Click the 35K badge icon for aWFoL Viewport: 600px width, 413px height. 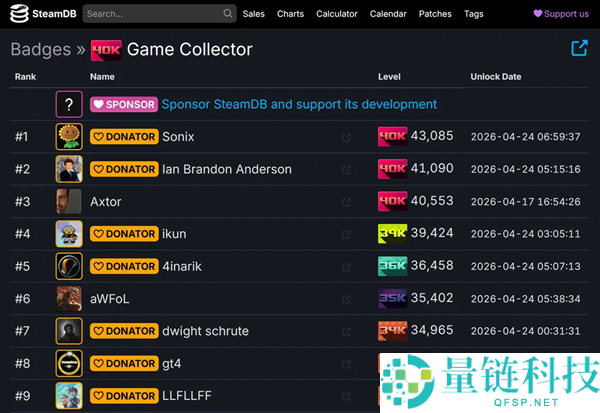tap(392, 299)
